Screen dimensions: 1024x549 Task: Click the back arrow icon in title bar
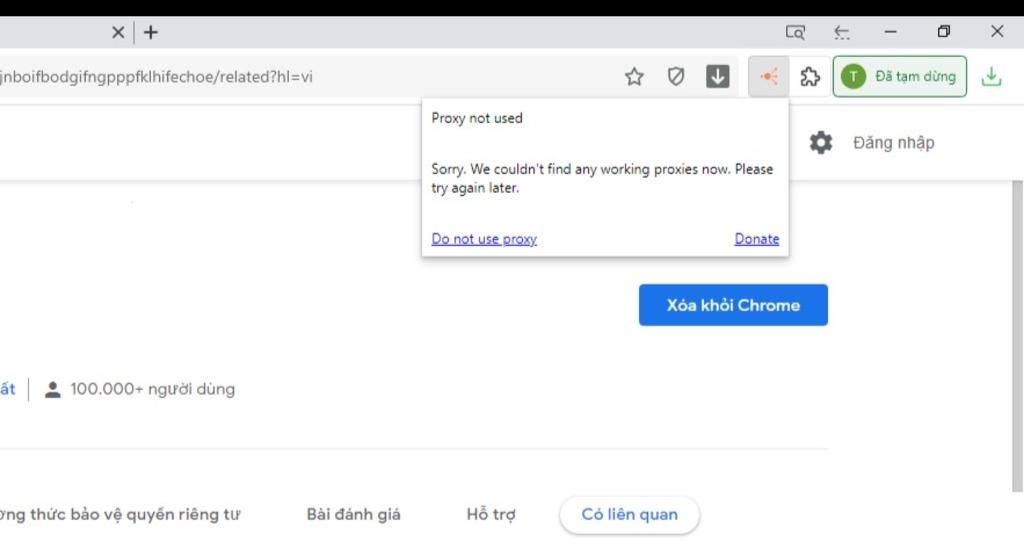(x=842, y=32)
